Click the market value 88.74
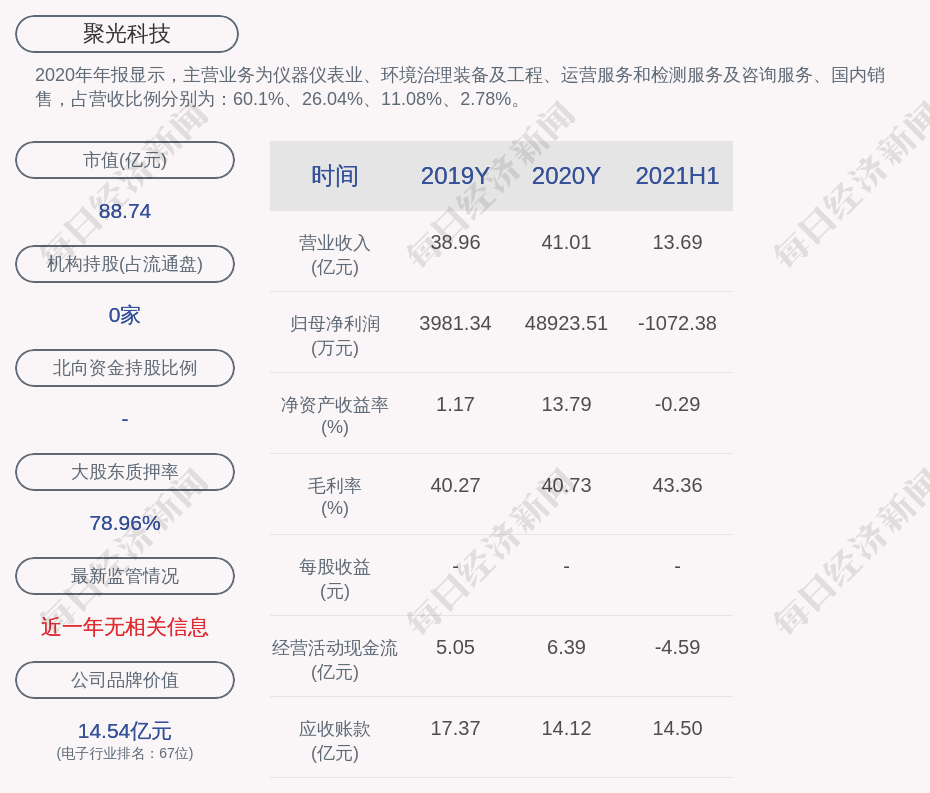The width and height of the screenshot is (930, 793). 125,211
